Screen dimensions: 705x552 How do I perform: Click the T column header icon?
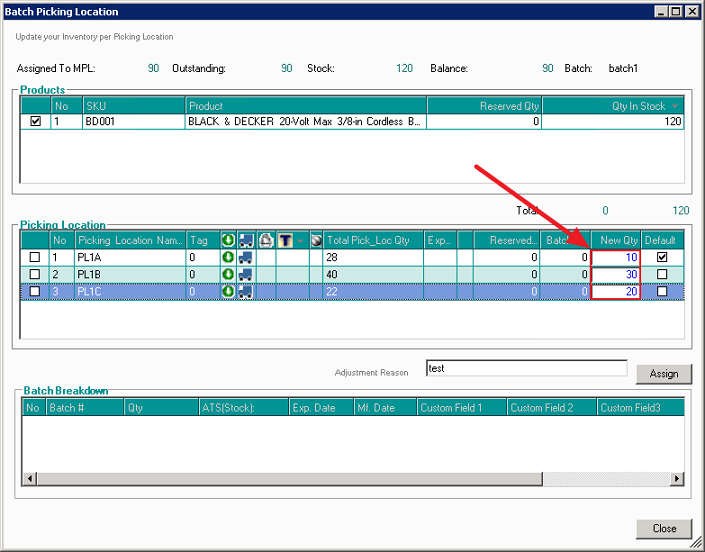285,240
